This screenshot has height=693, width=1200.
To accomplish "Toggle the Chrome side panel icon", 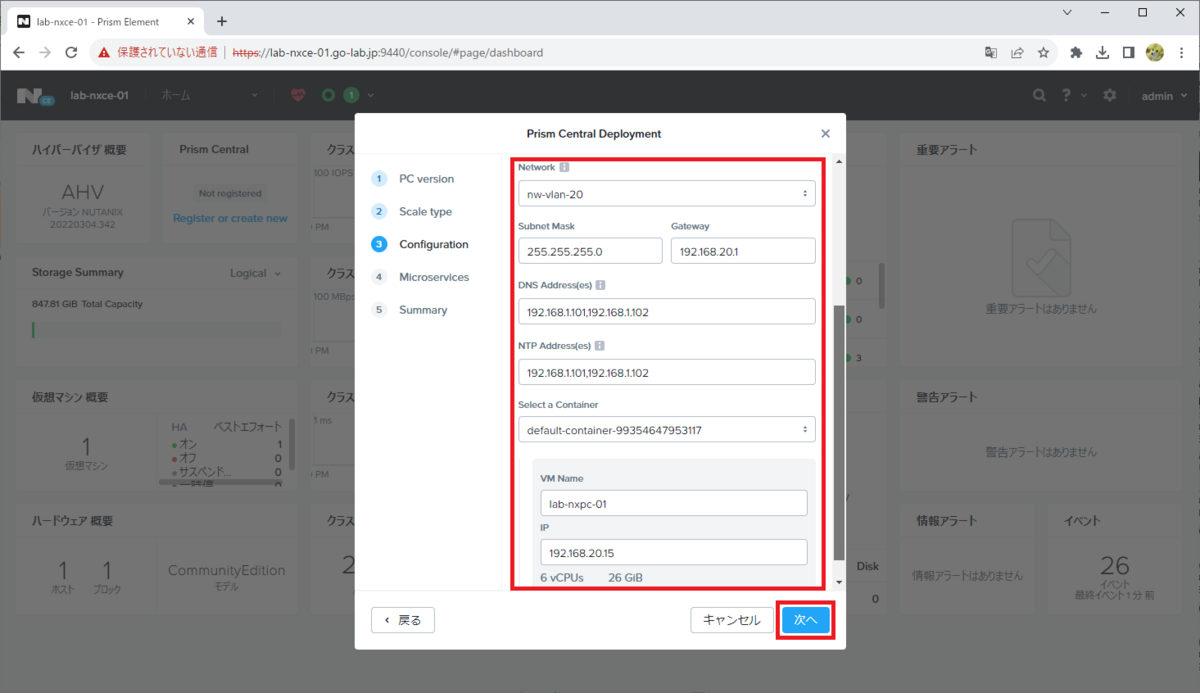I will (x=1128, y=52).
